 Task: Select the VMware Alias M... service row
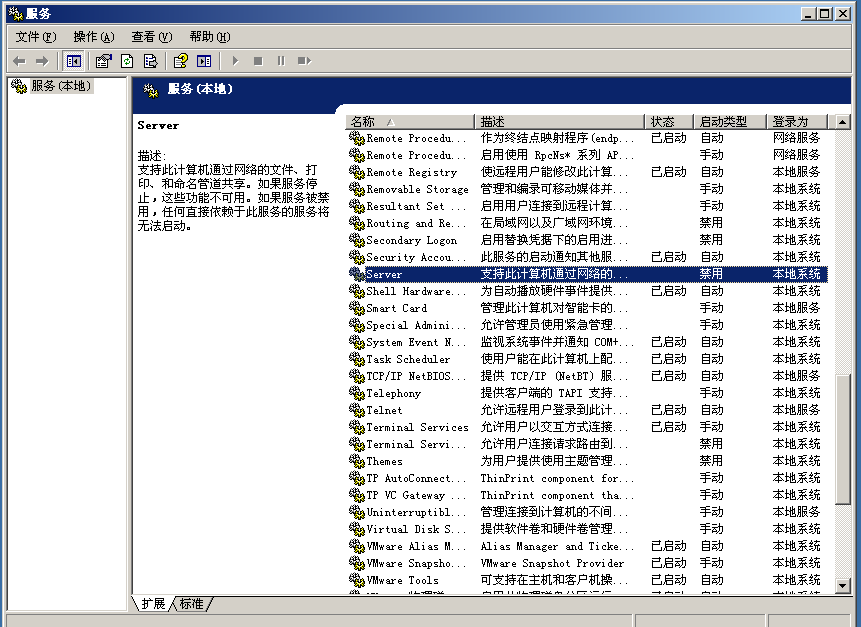pyautogui.click(x=587, y=546)
